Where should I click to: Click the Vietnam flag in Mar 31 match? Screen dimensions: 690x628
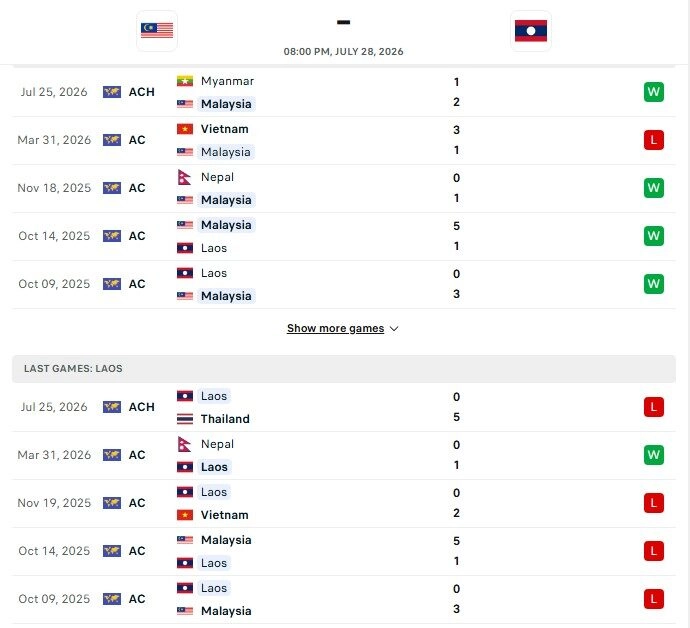[185, 129]
